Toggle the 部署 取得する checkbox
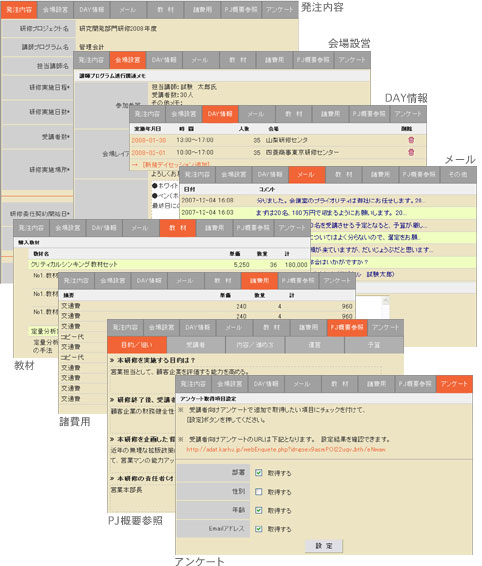The width and height of the screenshot is (482, 566). pos(259,473)
